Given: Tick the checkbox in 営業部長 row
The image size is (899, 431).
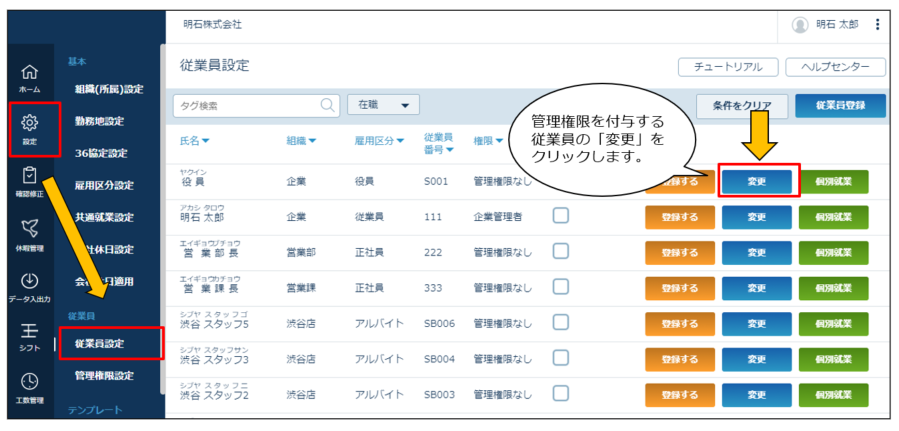Looking at the screenshot, I should pyautogui.click(x=561, y=252).
